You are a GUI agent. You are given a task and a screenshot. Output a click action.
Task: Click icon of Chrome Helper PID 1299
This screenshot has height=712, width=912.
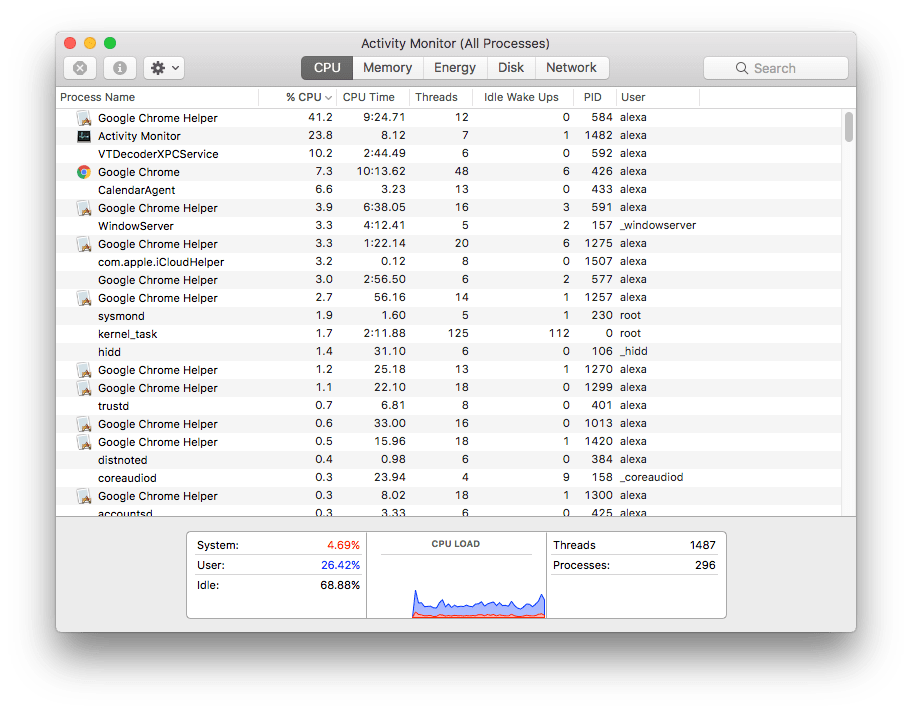84,389
